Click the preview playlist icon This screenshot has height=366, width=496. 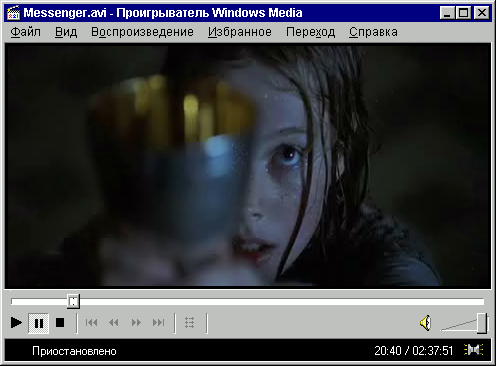[x=190, y=323]
